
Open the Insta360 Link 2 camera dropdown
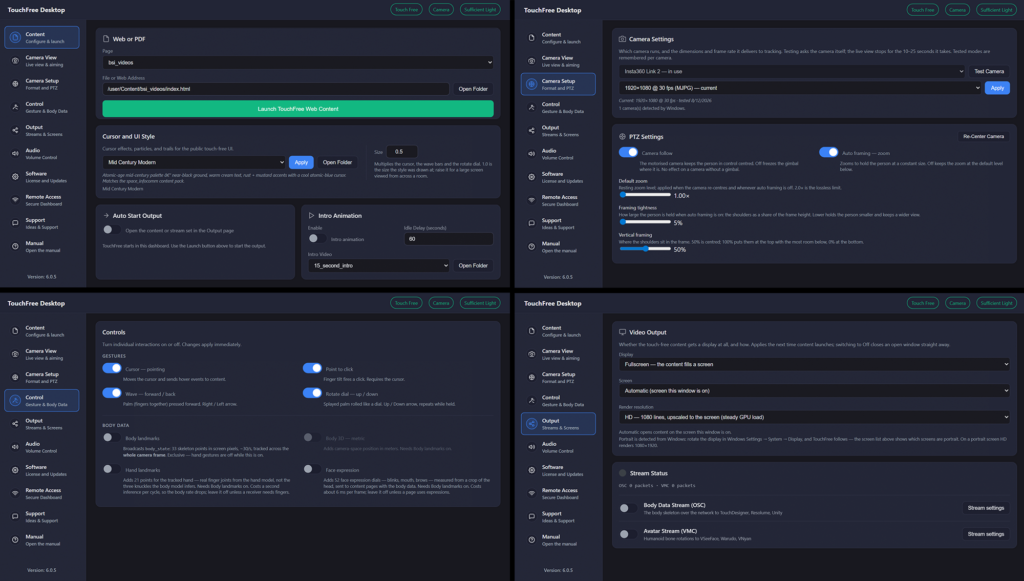tap(792, 71)
